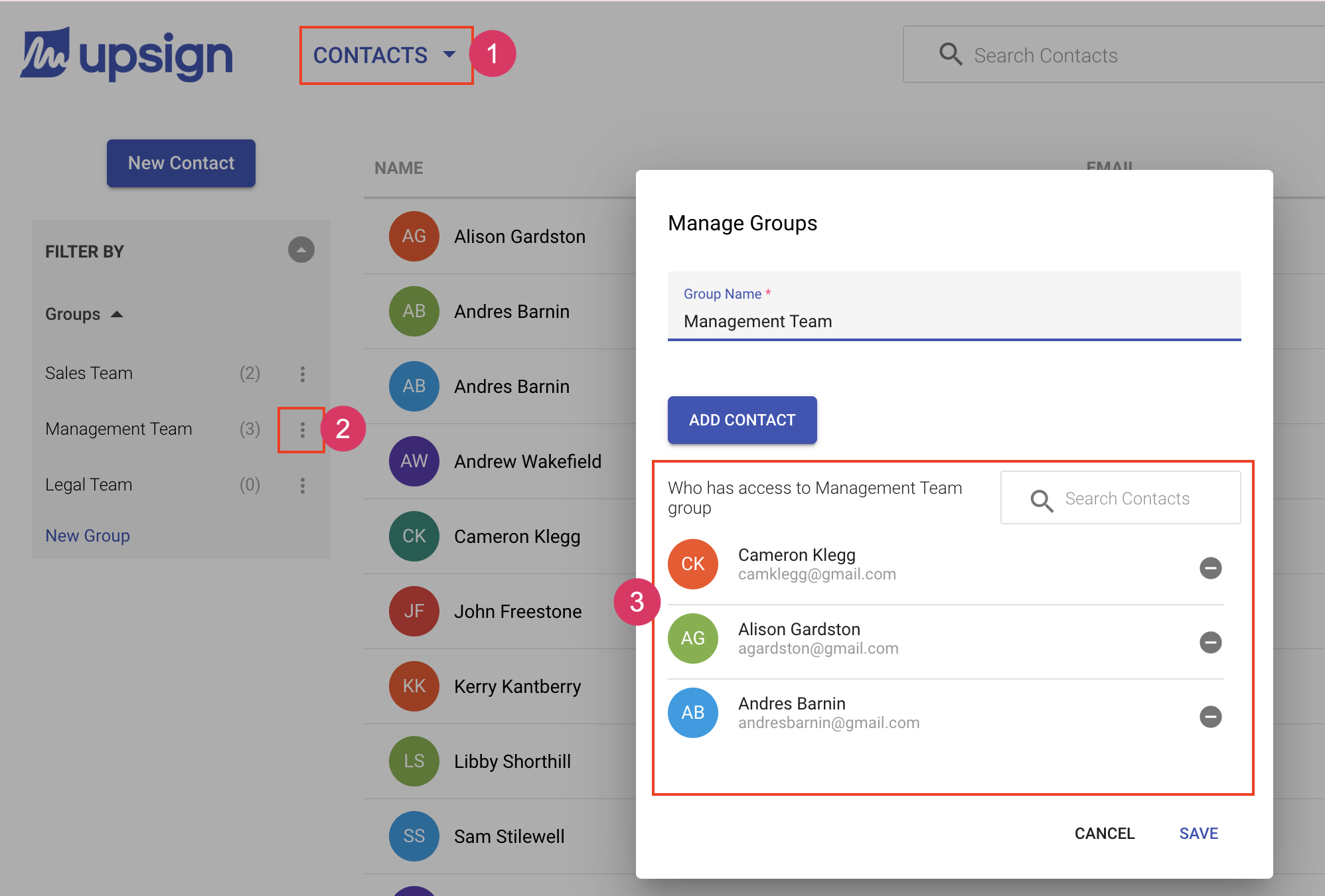The width and height of the screenshot is (1325, 896).
Task: Click the Add Contact button
Action: point(741,420)
